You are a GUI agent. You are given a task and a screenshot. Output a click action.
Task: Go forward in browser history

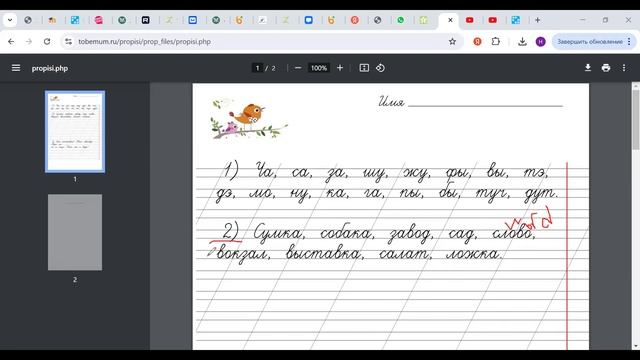coord(29,41)
